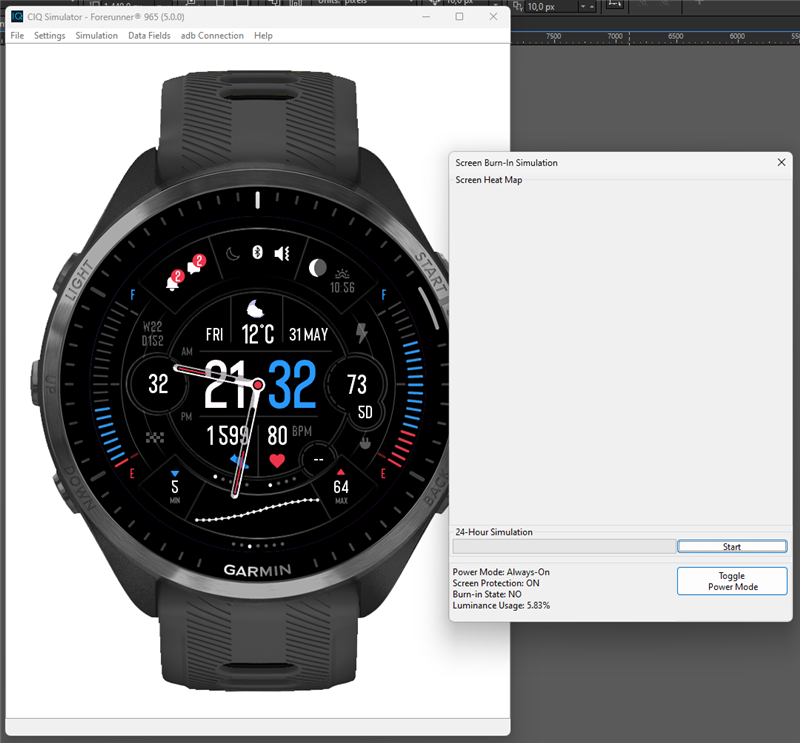The image size is (800, 743).
Task: Click the 10:56 sunrise time
Action: point(342,288)
